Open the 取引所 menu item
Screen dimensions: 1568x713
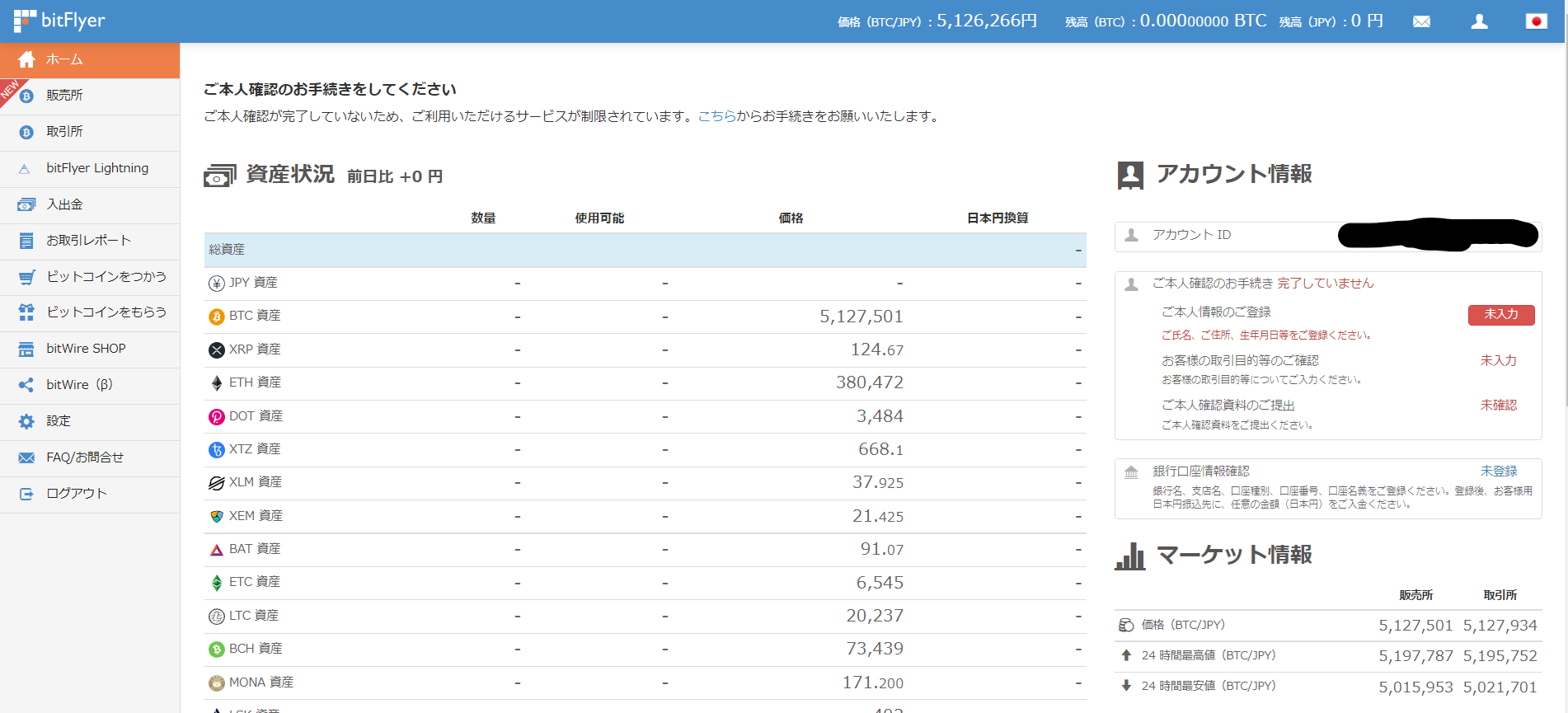(90, 133)
